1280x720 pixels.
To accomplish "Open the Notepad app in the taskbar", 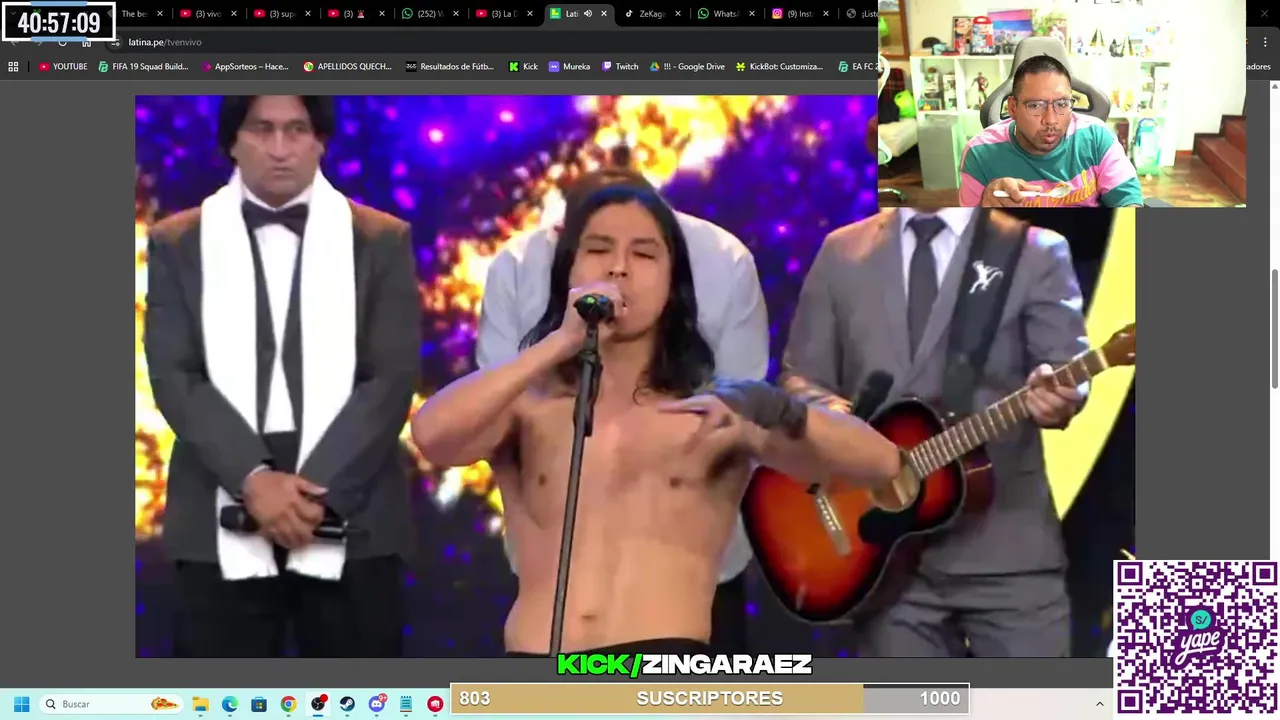I will click(406, 704).
